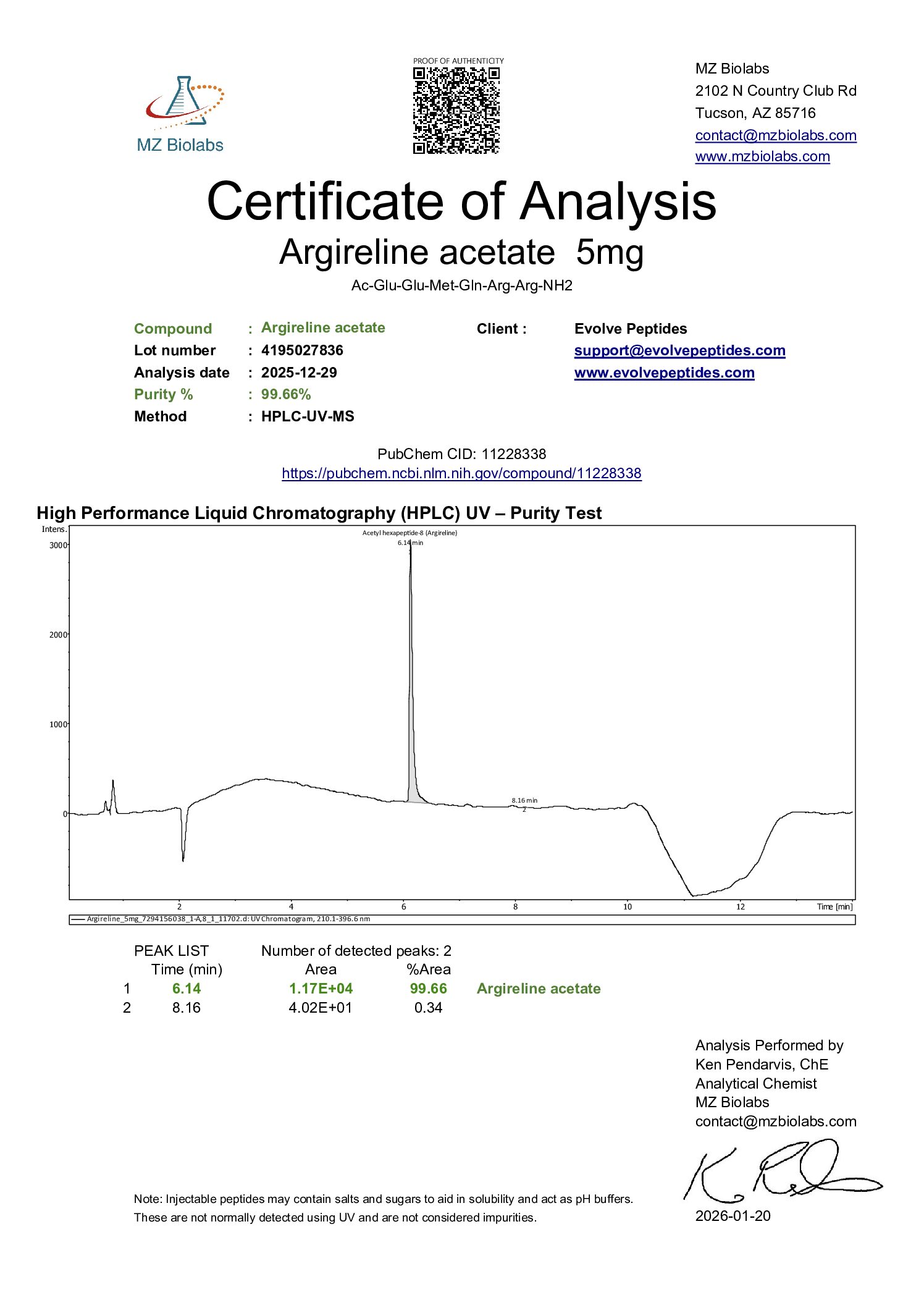The height and width of the screenshot is (1308, 924).
Task: Click the analysis date 2025-12-29
Action: [x=299, y=373]
